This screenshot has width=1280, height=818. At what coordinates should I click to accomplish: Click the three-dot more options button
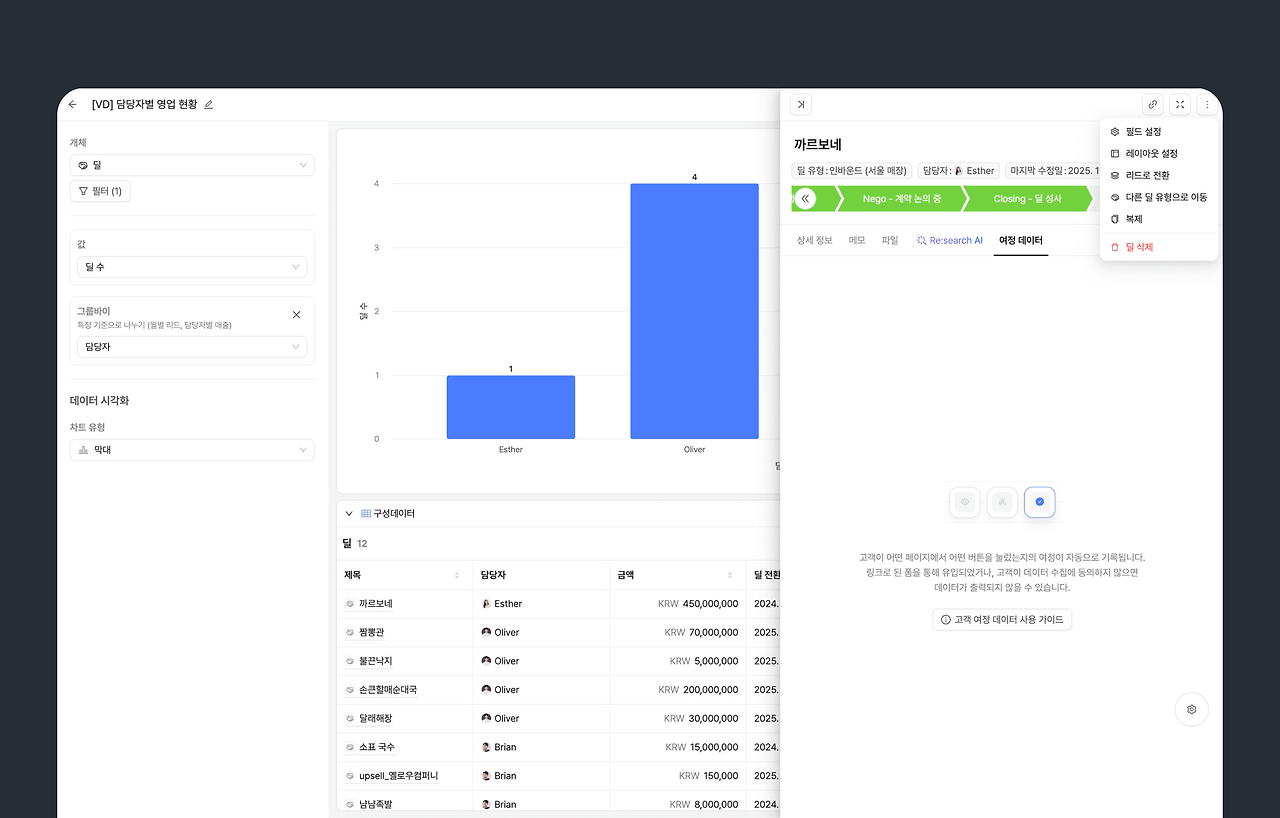[1207, 104]
